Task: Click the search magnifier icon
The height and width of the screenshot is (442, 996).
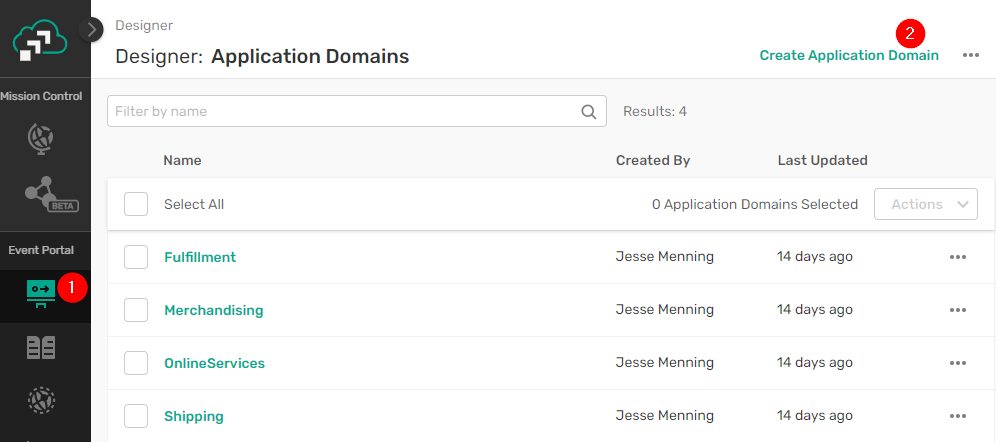Action: pos(589,112)
